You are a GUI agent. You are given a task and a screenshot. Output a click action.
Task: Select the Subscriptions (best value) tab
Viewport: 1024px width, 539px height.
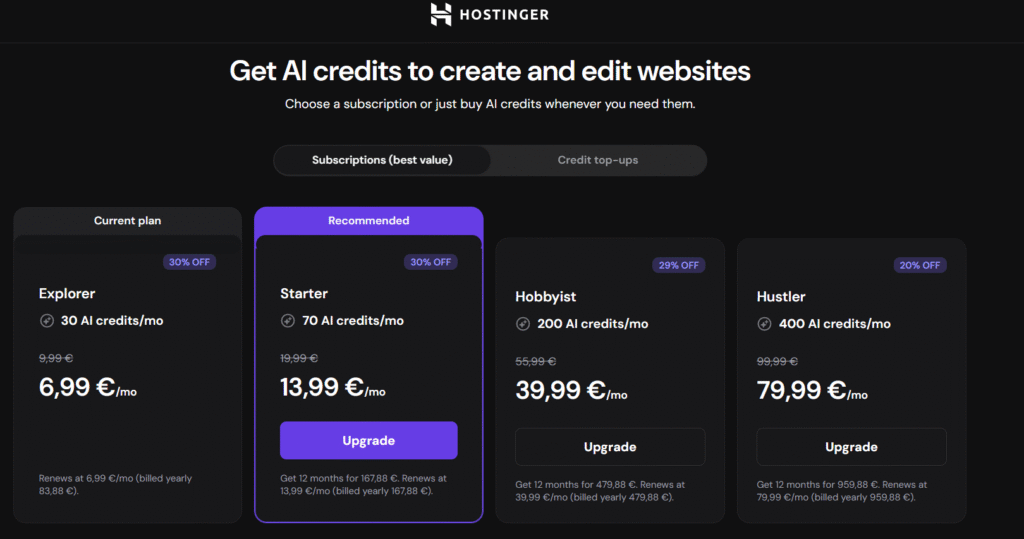382,160
